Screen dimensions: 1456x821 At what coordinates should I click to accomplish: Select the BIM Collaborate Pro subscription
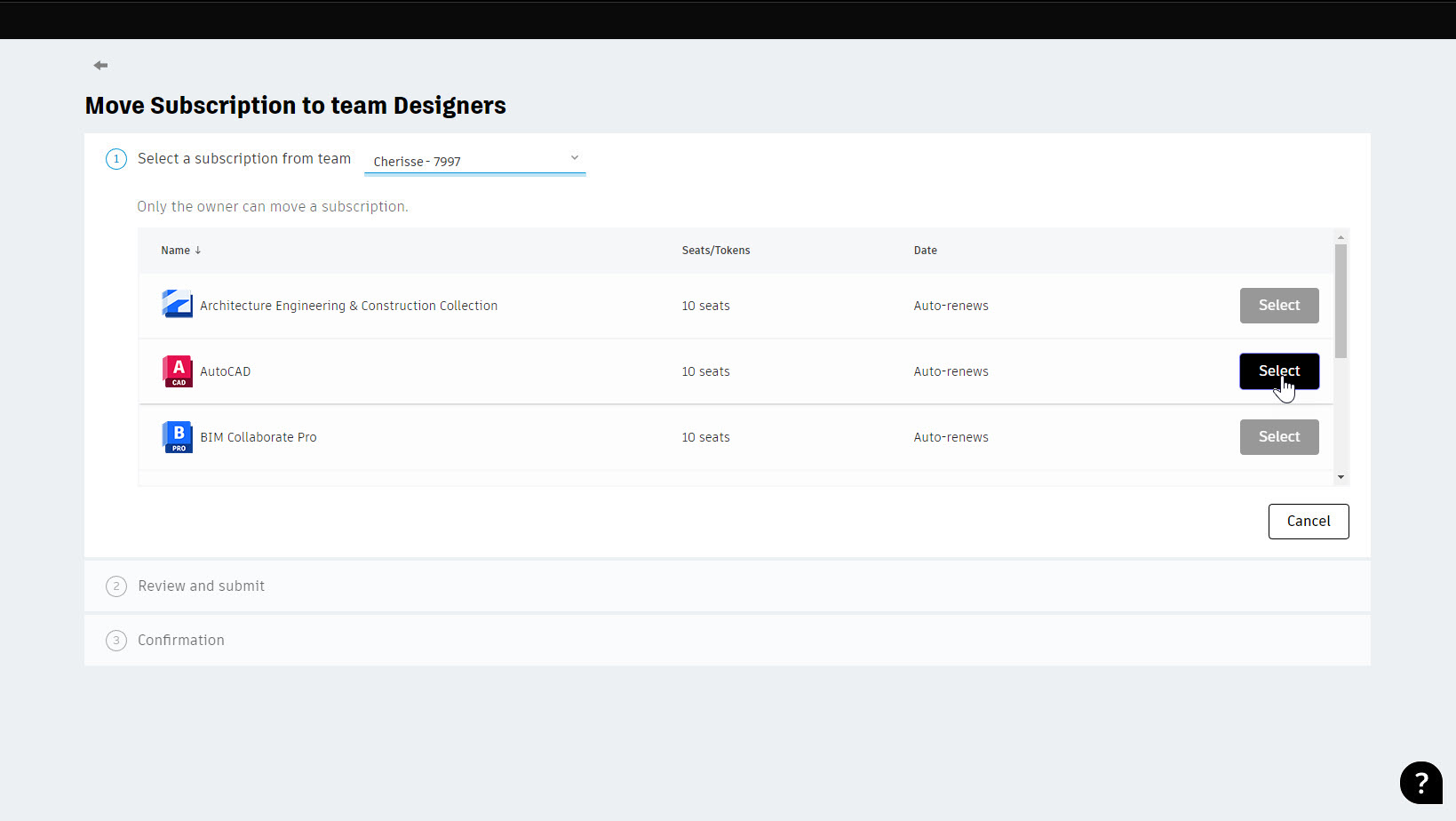point(1279,437)
